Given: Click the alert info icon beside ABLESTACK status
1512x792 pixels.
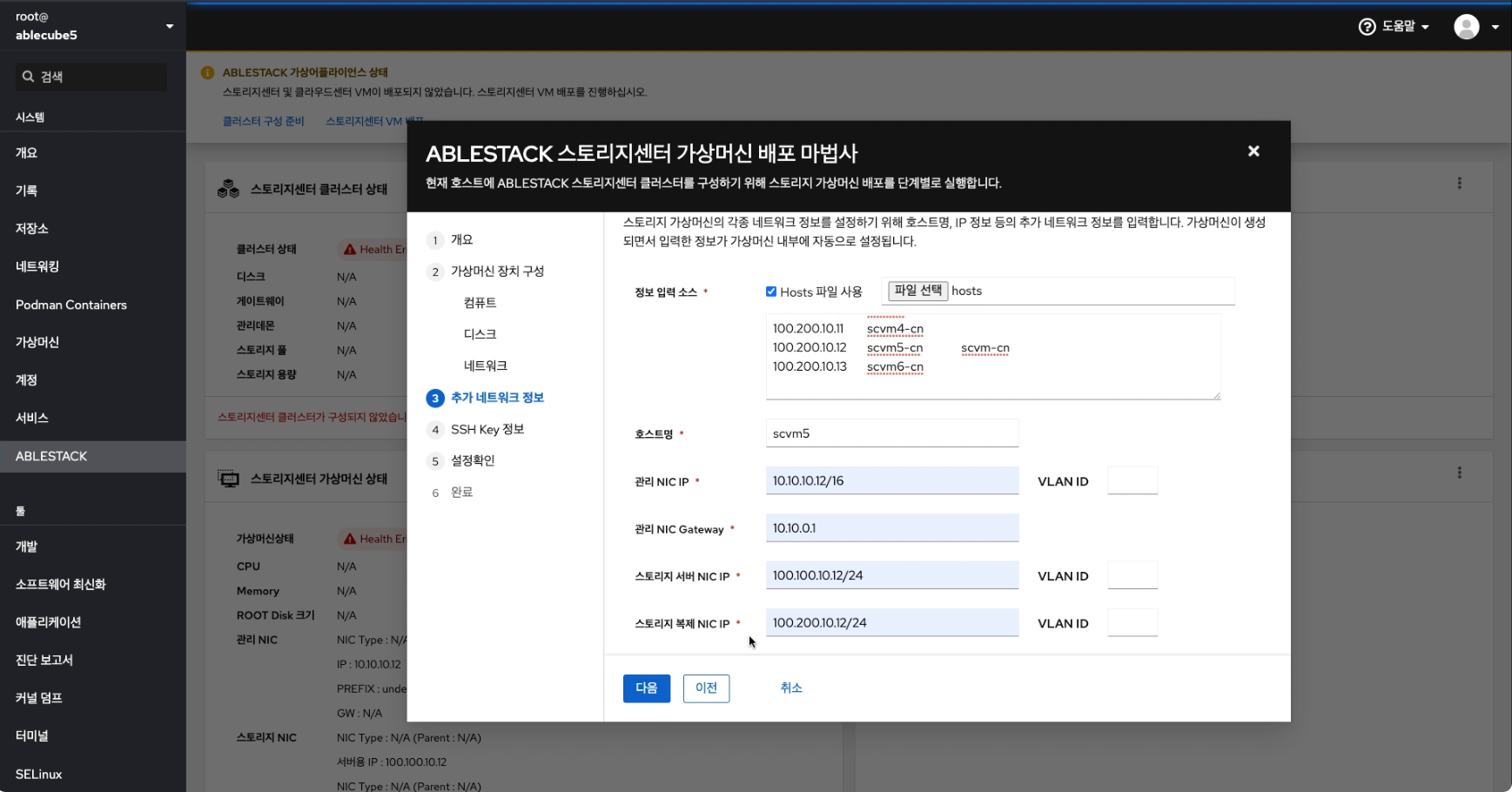Looking at the screenshot, I should [x=208, y=72].
